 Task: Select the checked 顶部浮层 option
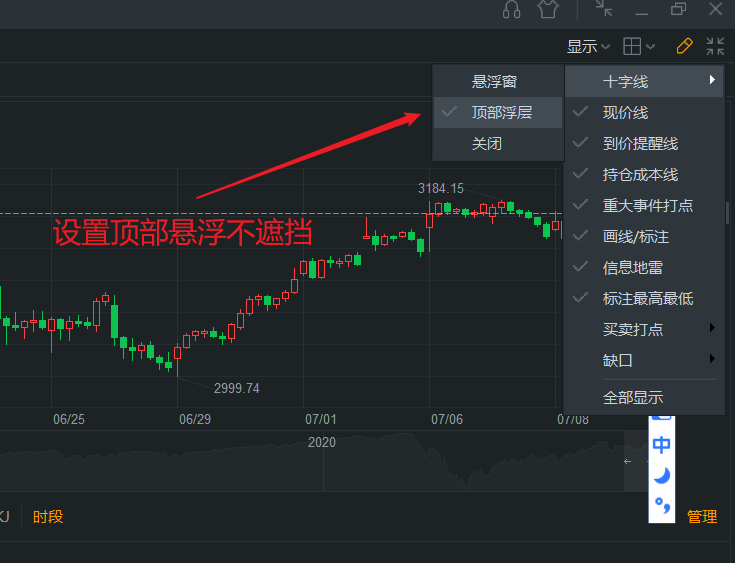498,113
